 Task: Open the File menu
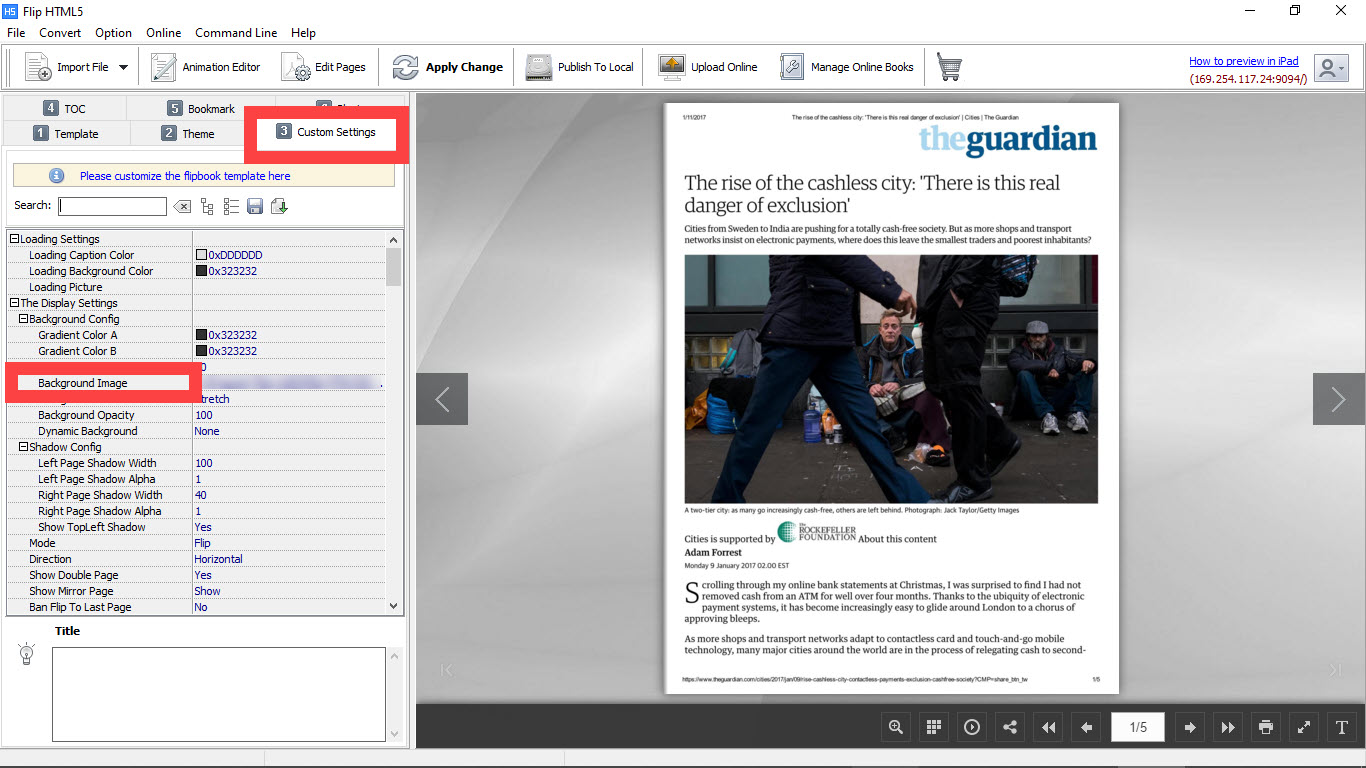(x=16, y=33)
